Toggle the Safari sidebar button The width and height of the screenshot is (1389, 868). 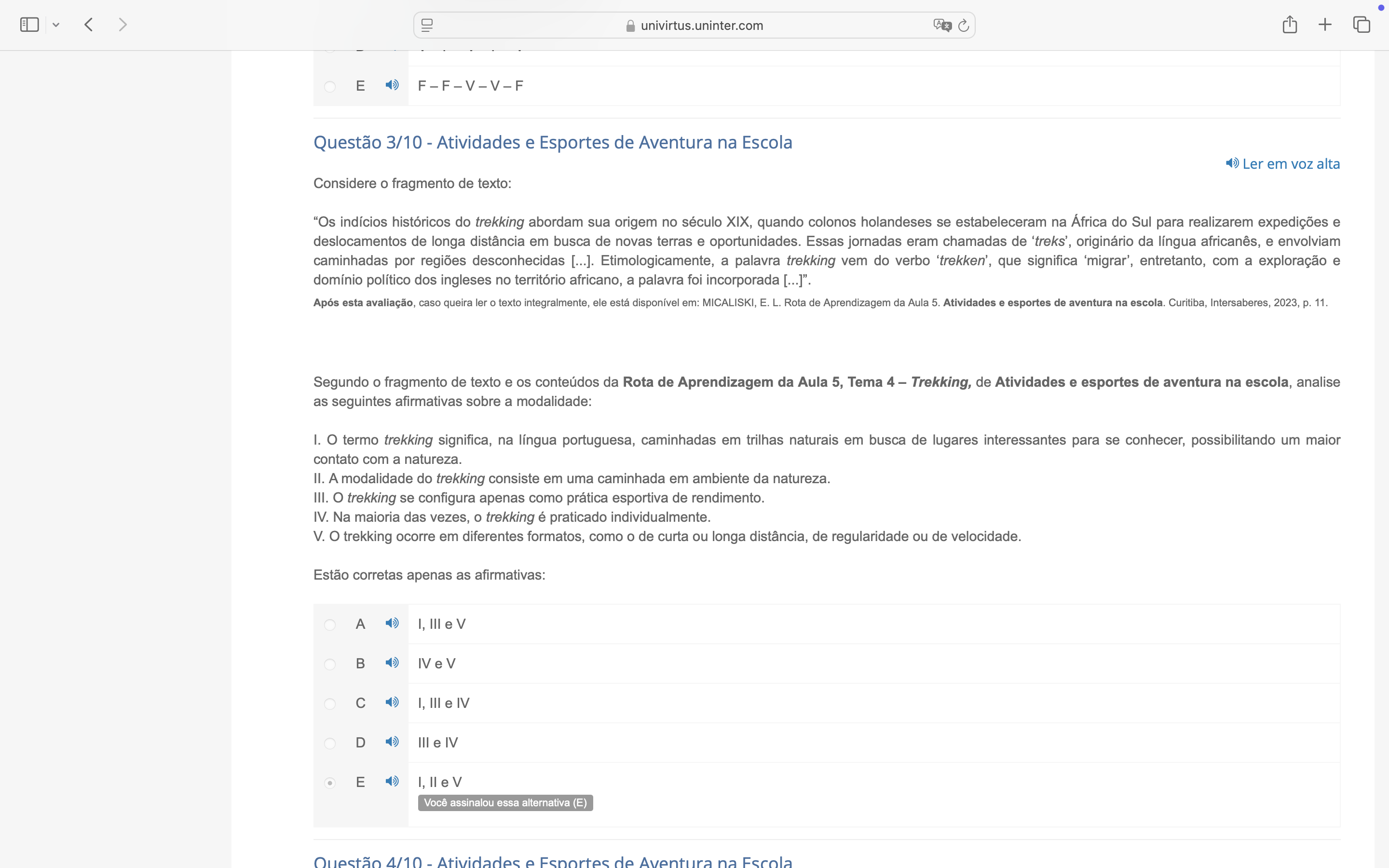click(x=29, y=25)
